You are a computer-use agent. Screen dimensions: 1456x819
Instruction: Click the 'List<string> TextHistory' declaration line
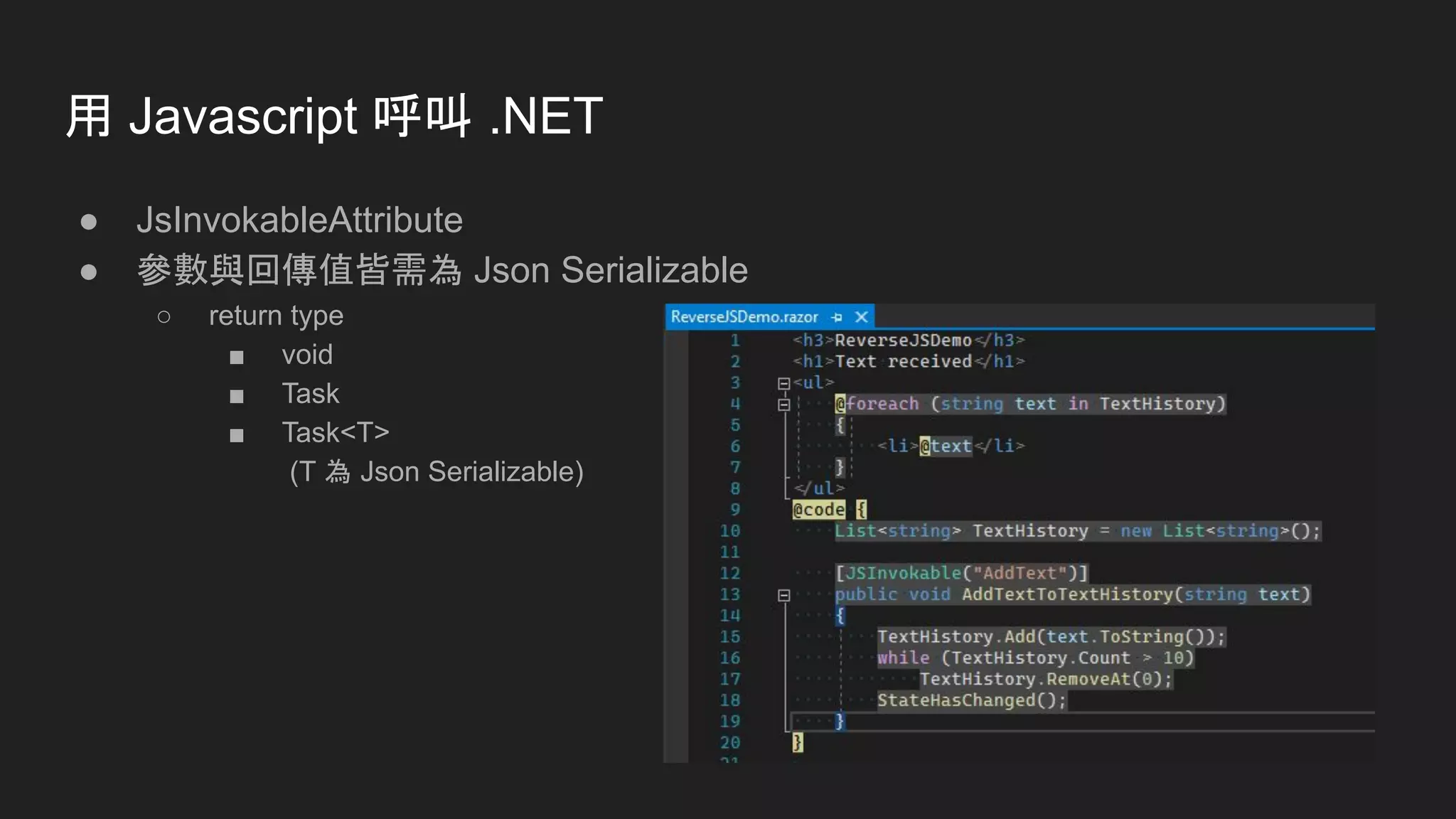(x=1077, y=531)
